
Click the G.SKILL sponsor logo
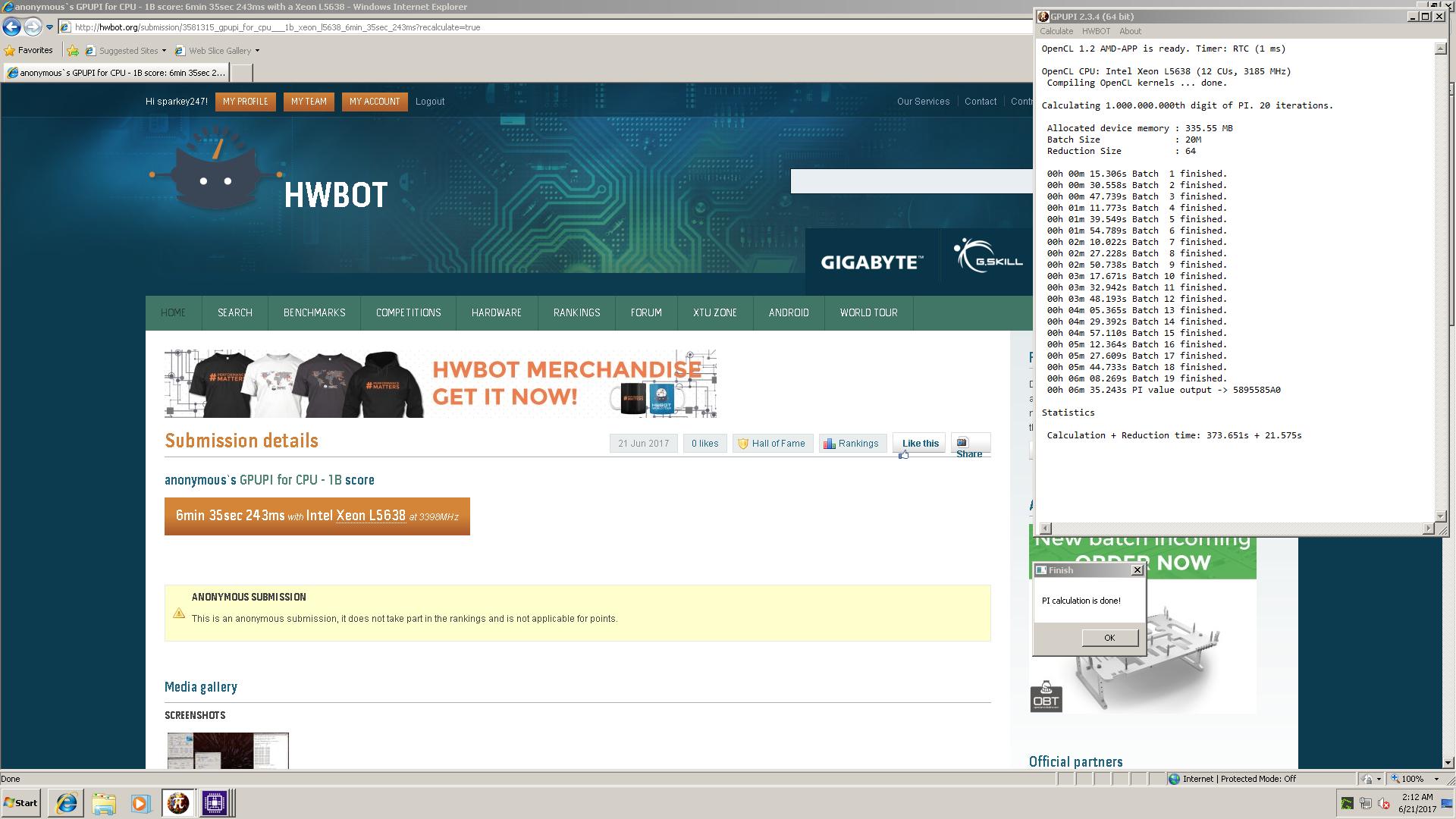(988, 256)
